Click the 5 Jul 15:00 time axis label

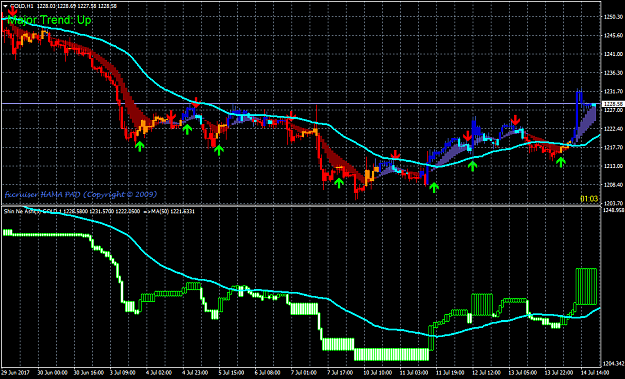pos(232,373)
